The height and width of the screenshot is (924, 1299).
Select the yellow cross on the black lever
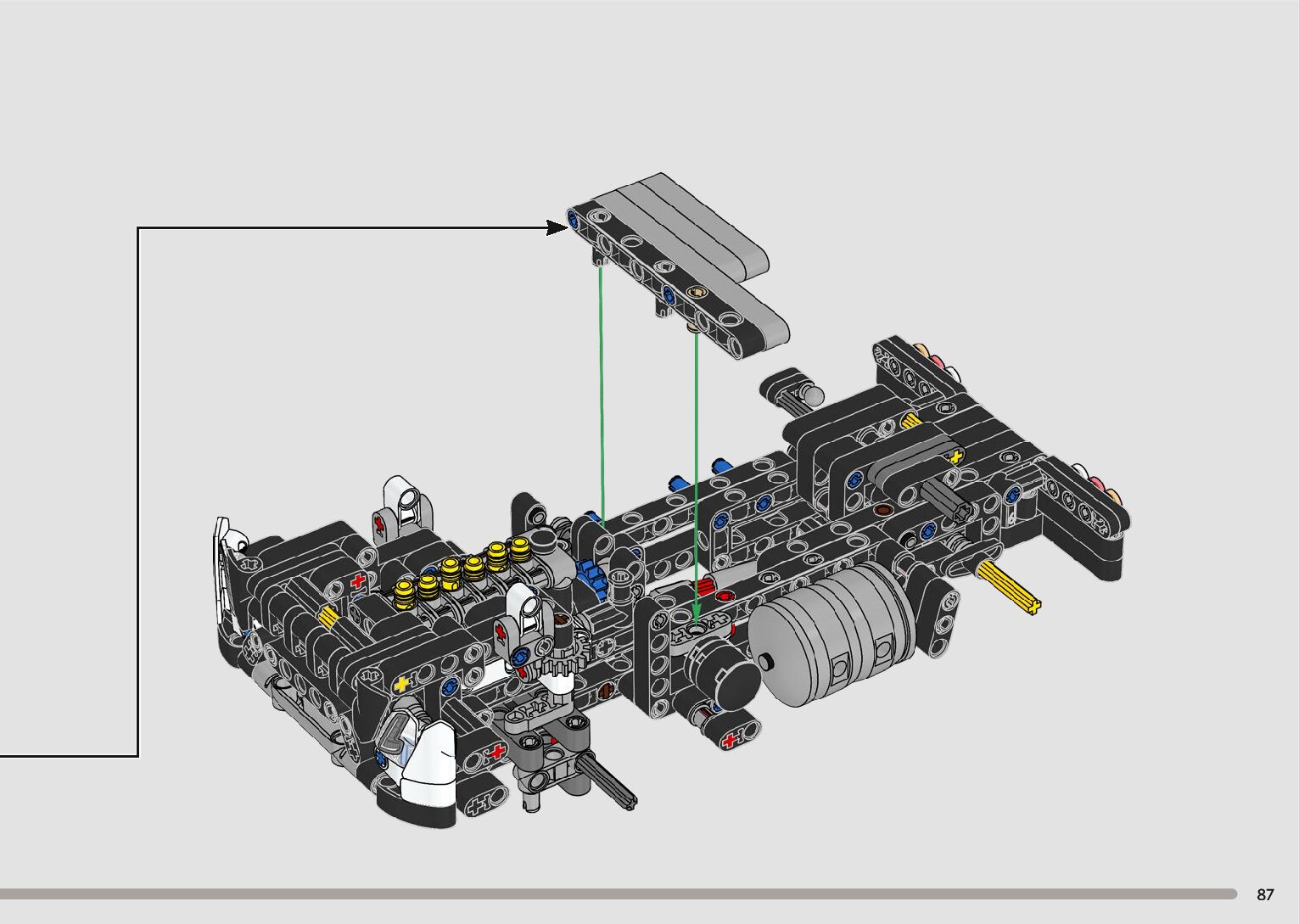click(957, 456)
